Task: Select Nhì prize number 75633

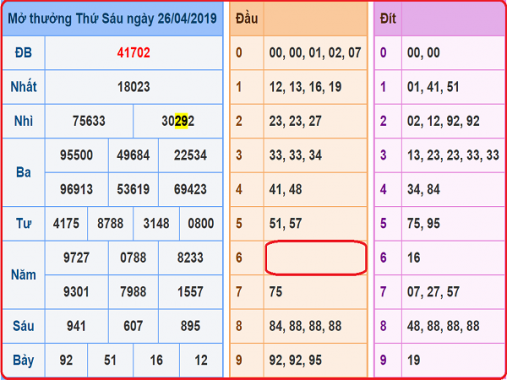Action: point(89,121)
